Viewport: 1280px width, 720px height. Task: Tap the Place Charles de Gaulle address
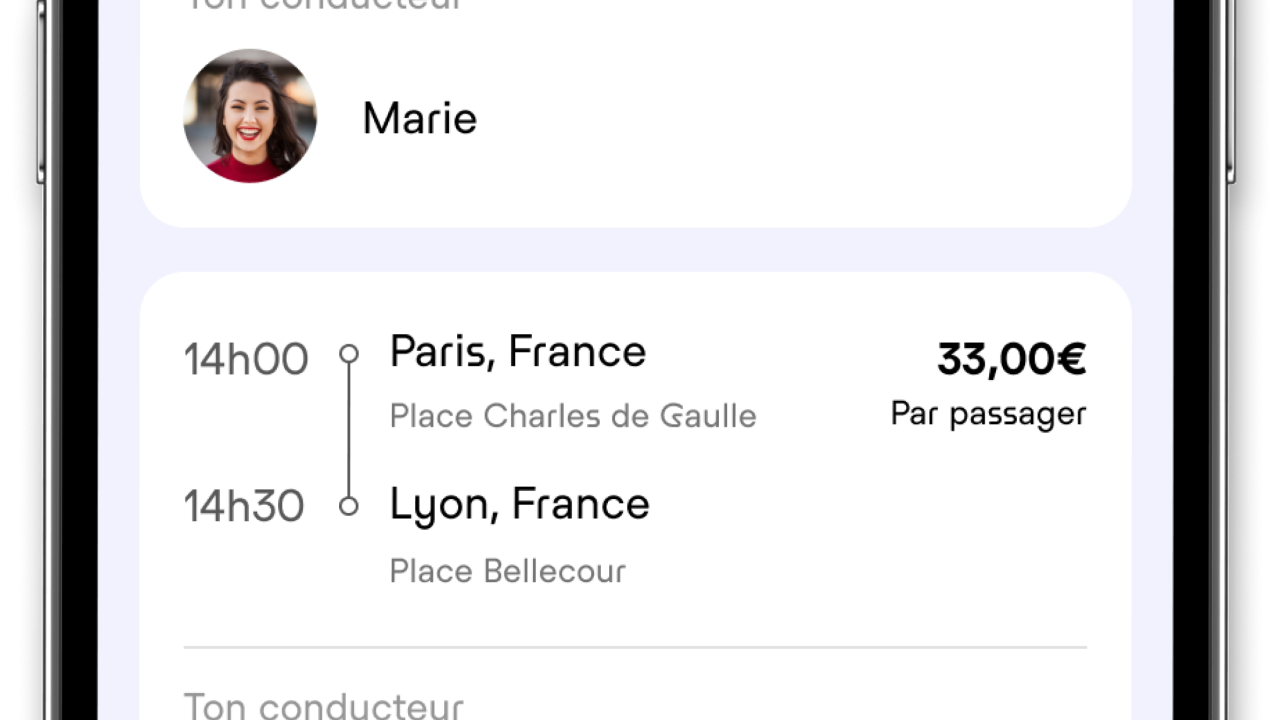(x=573, y=416)
